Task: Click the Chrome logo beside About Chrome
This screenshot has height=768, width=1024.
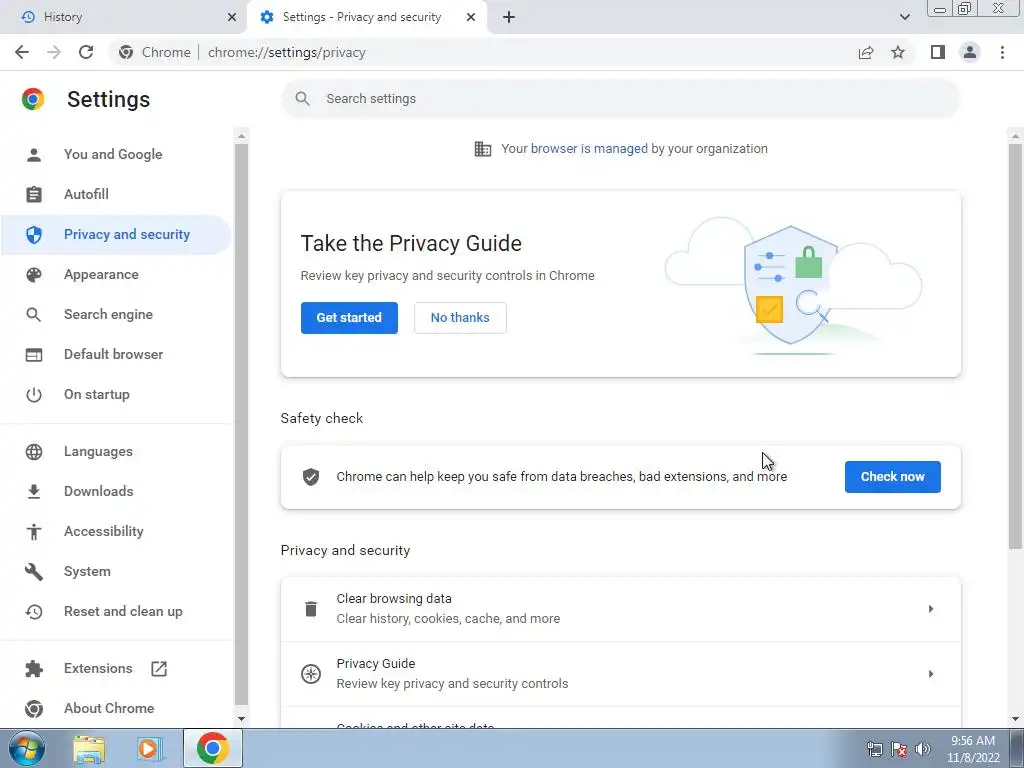Action: coord(34,709)
